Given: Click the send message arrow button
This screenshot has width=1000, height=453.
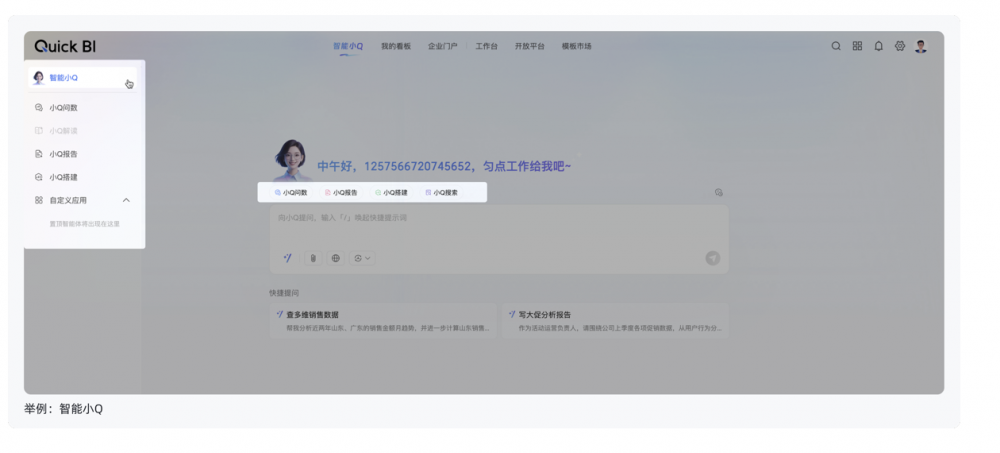Looking at the screenshot, I should tap(712, 258).
